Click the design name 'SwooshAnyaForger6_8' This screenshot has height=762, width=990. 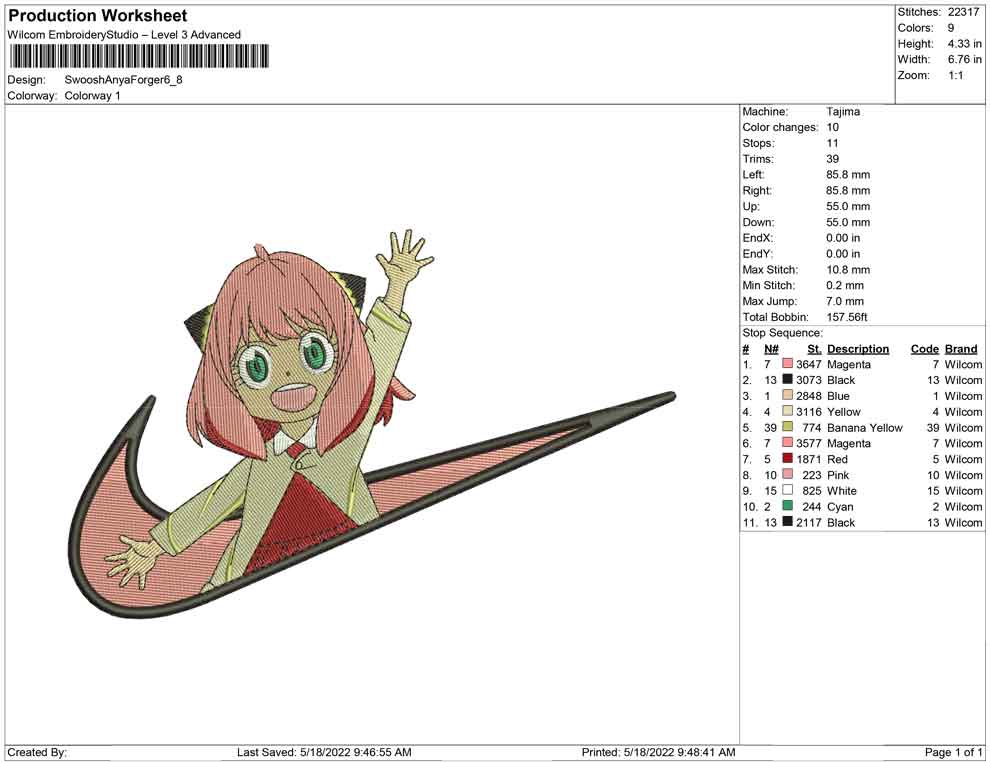click(x=124, y=80)
